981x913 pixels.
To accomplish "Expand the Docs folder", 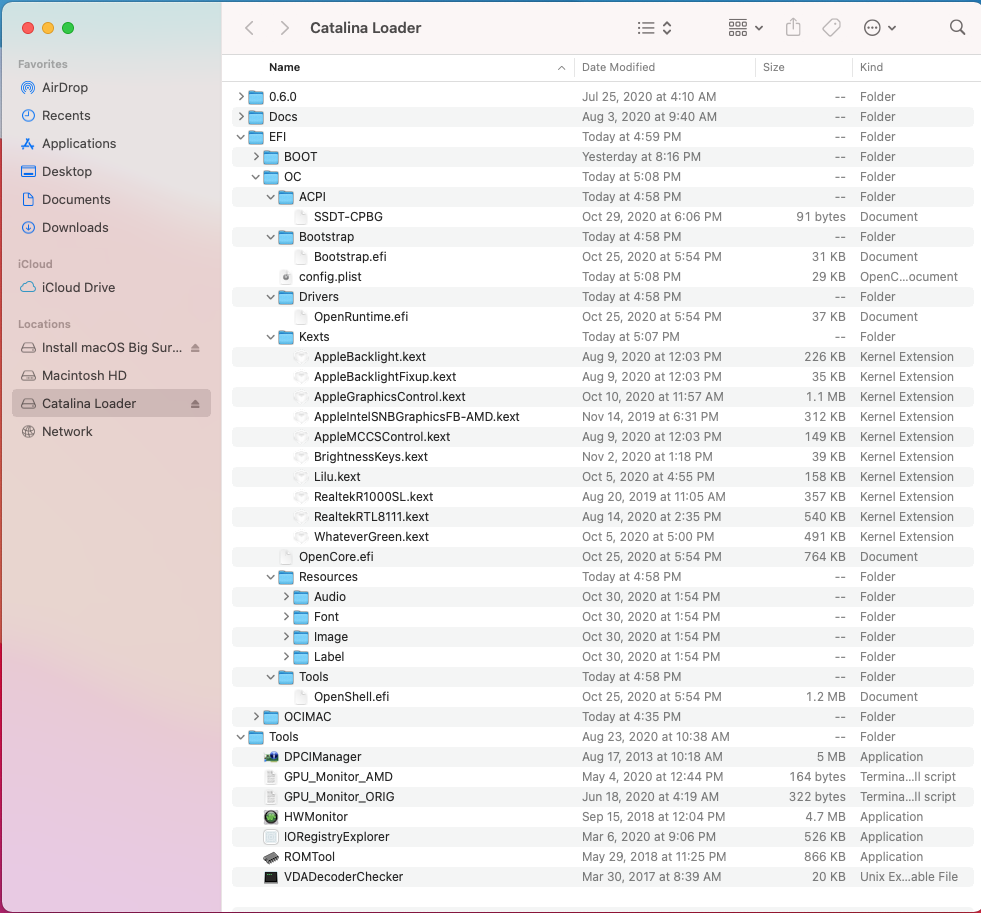I will [241, 116].
